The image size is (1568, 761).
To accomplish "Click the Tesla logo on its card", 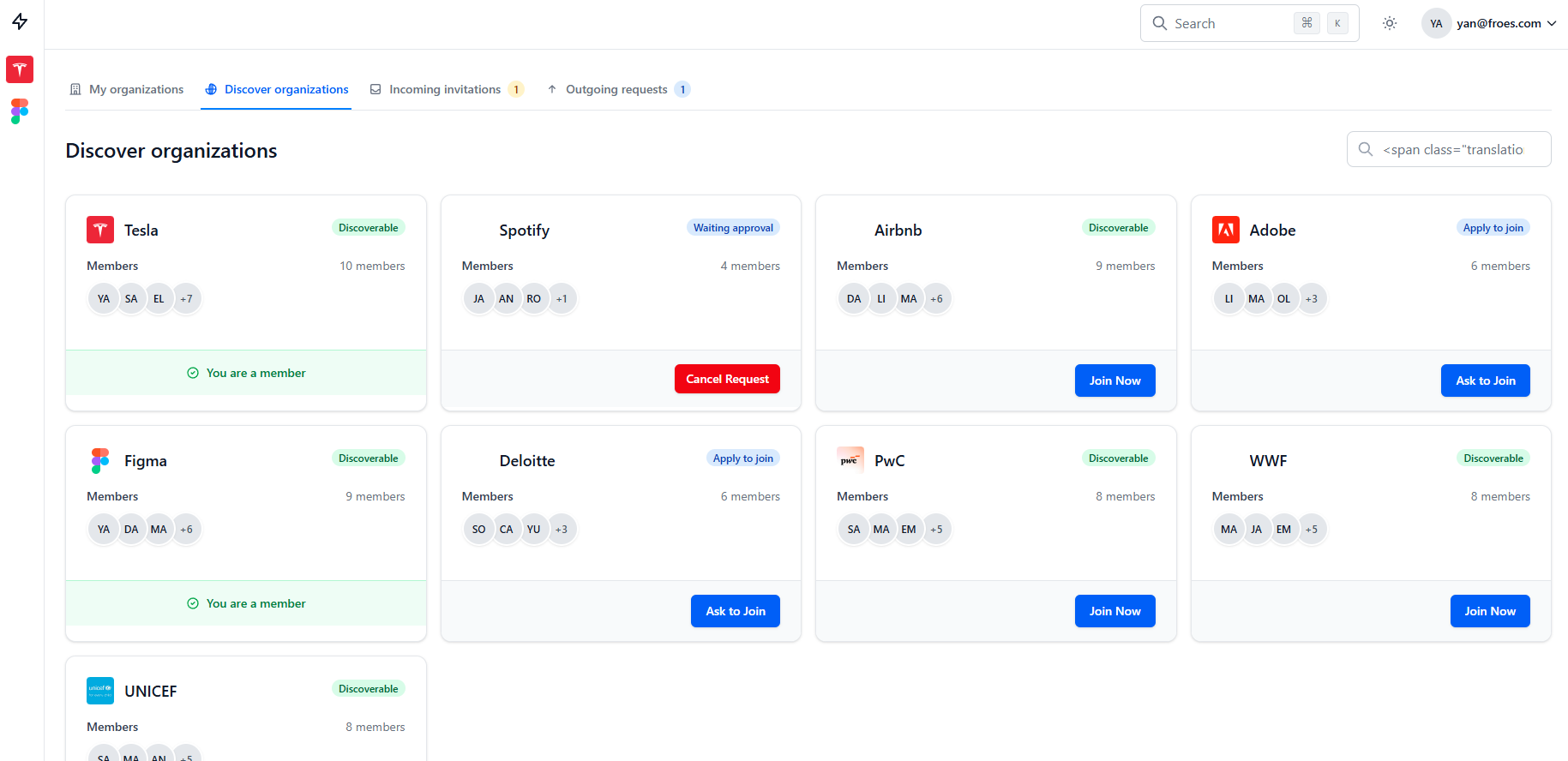I will 100,230.
